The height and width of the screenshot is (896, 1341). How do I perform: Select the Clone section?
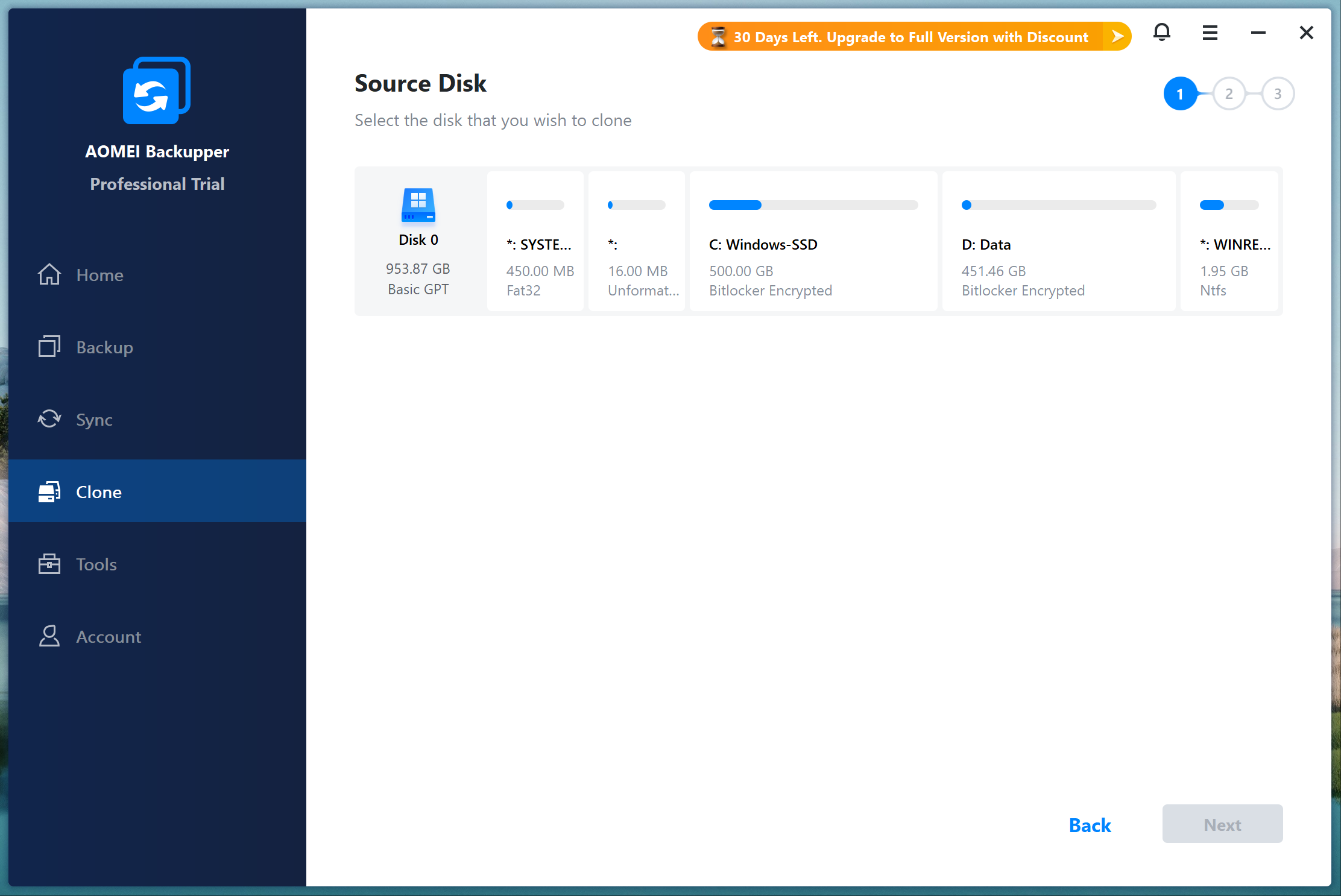pos(157,491)
